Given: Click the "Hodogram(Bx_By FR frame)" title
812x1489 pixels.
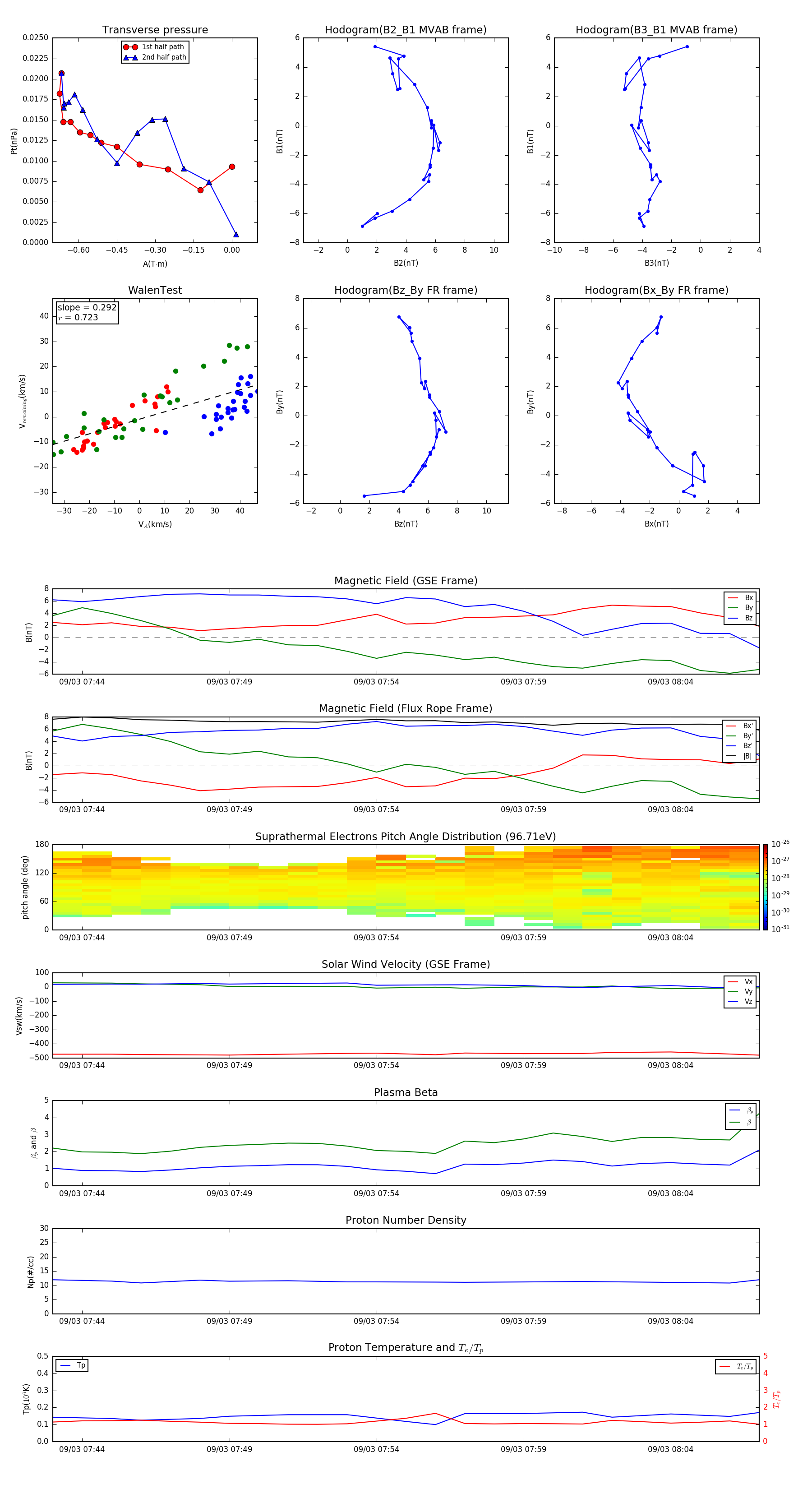Looking at the screenshot, I should [x=656, y=290].
